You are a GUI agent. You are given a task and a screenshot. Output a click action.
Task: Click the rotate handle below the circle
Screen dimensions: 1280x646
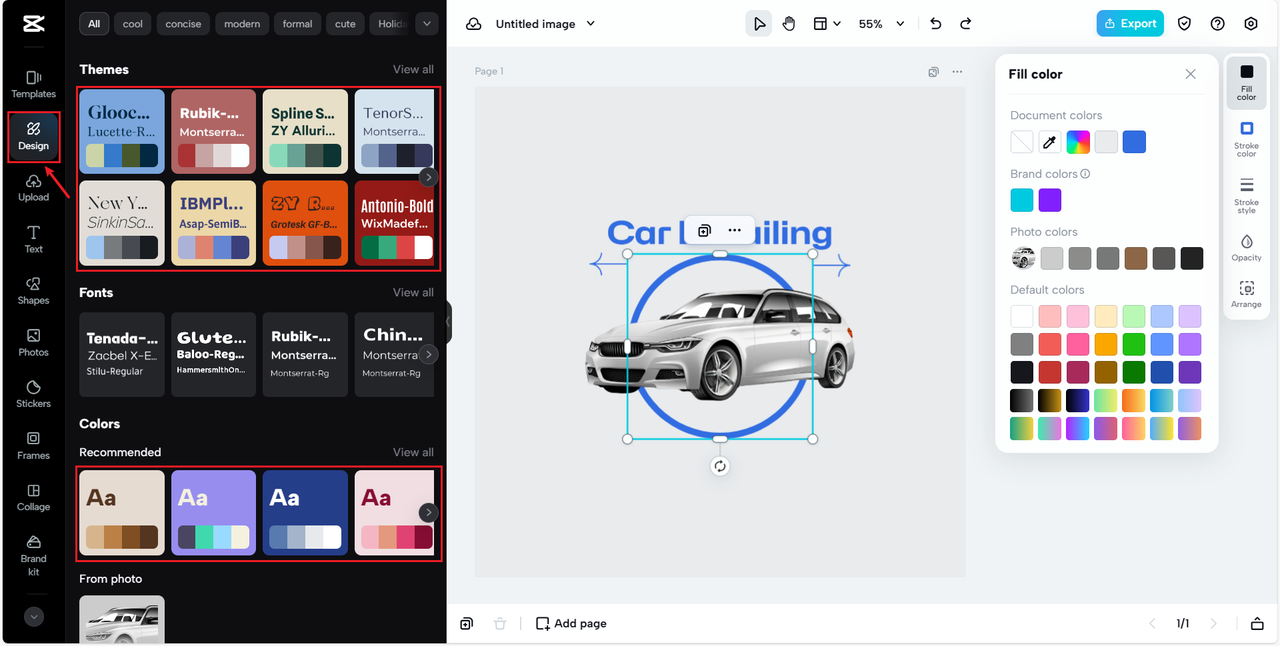tap(720, 466)
